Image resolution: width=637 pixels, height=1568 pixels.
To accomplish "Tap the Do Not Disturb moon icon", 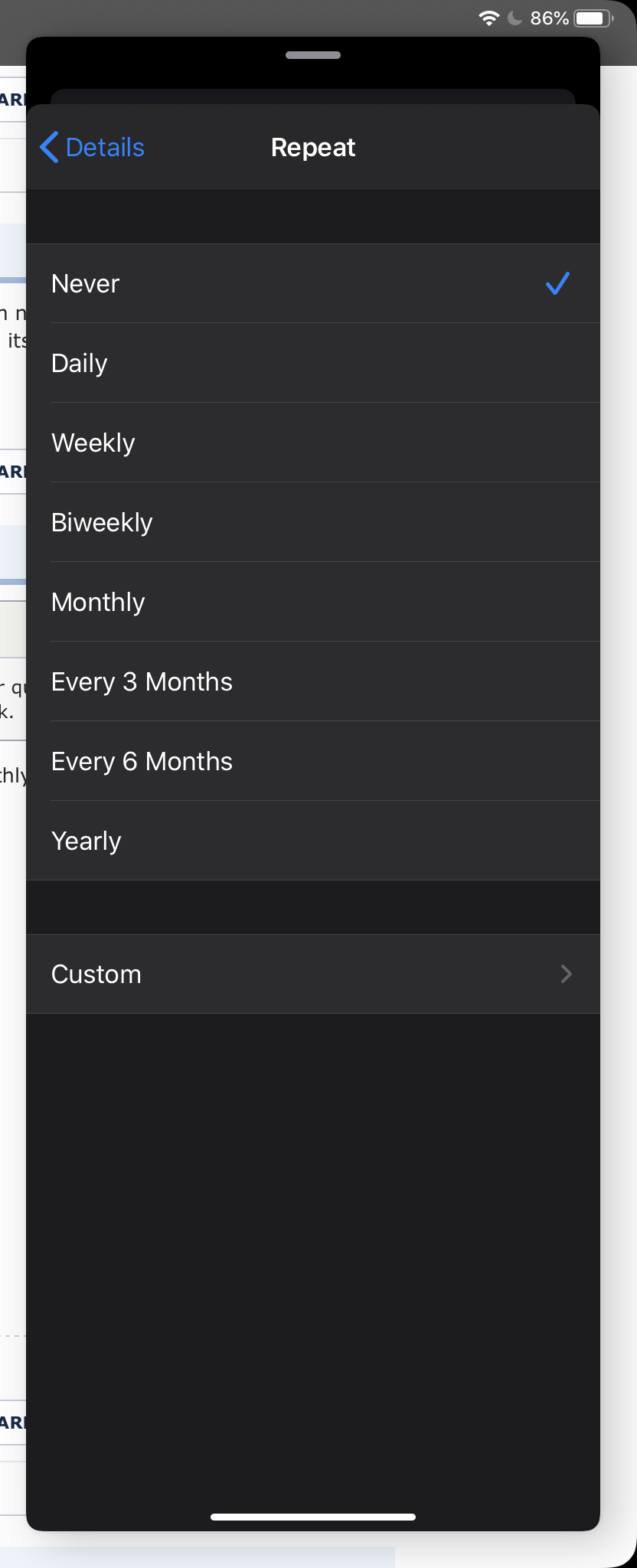I will pos(515,18).
